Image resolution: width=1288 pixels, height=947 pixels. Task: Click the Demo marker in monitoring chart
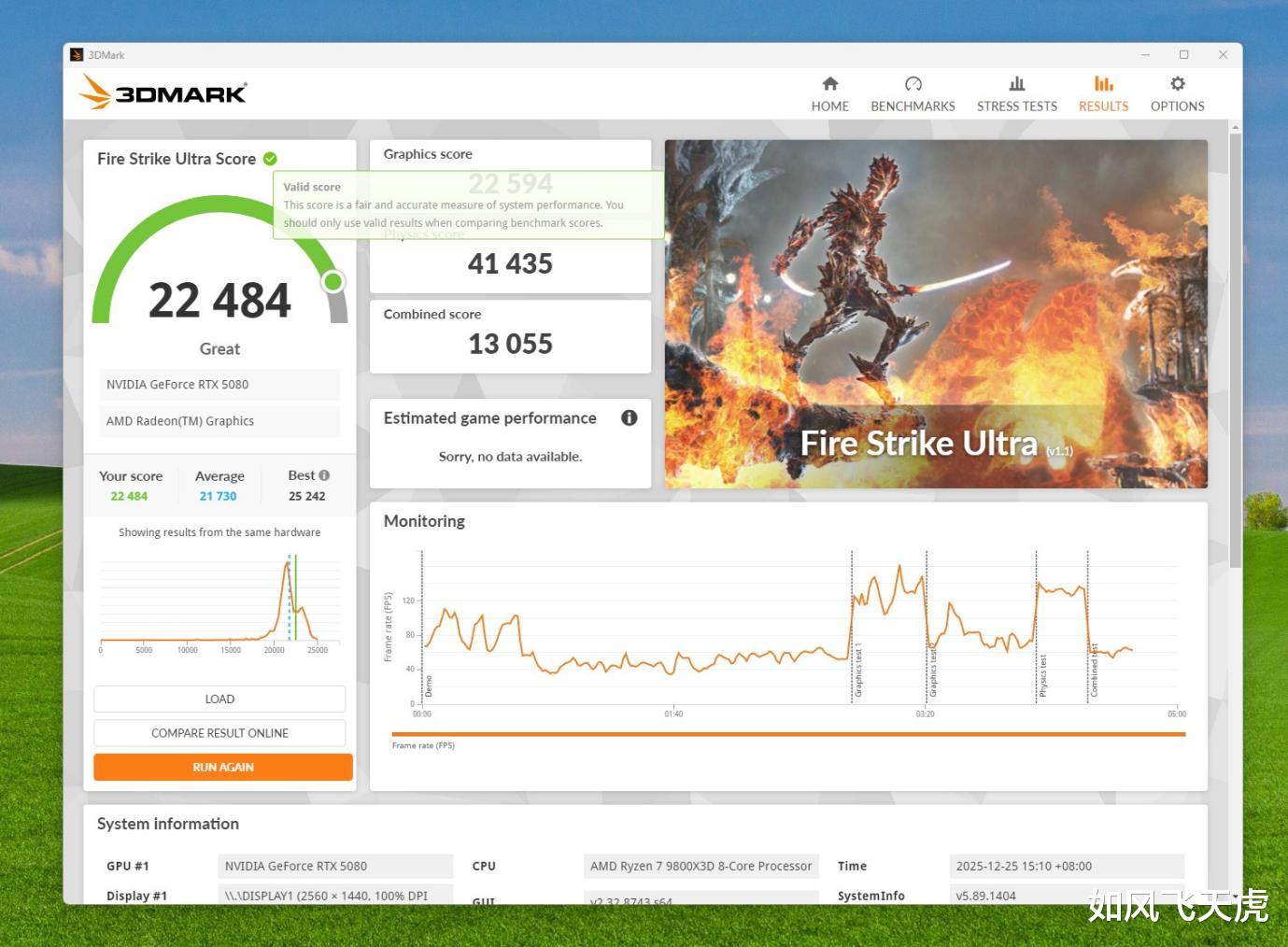(x=429, y=686)
